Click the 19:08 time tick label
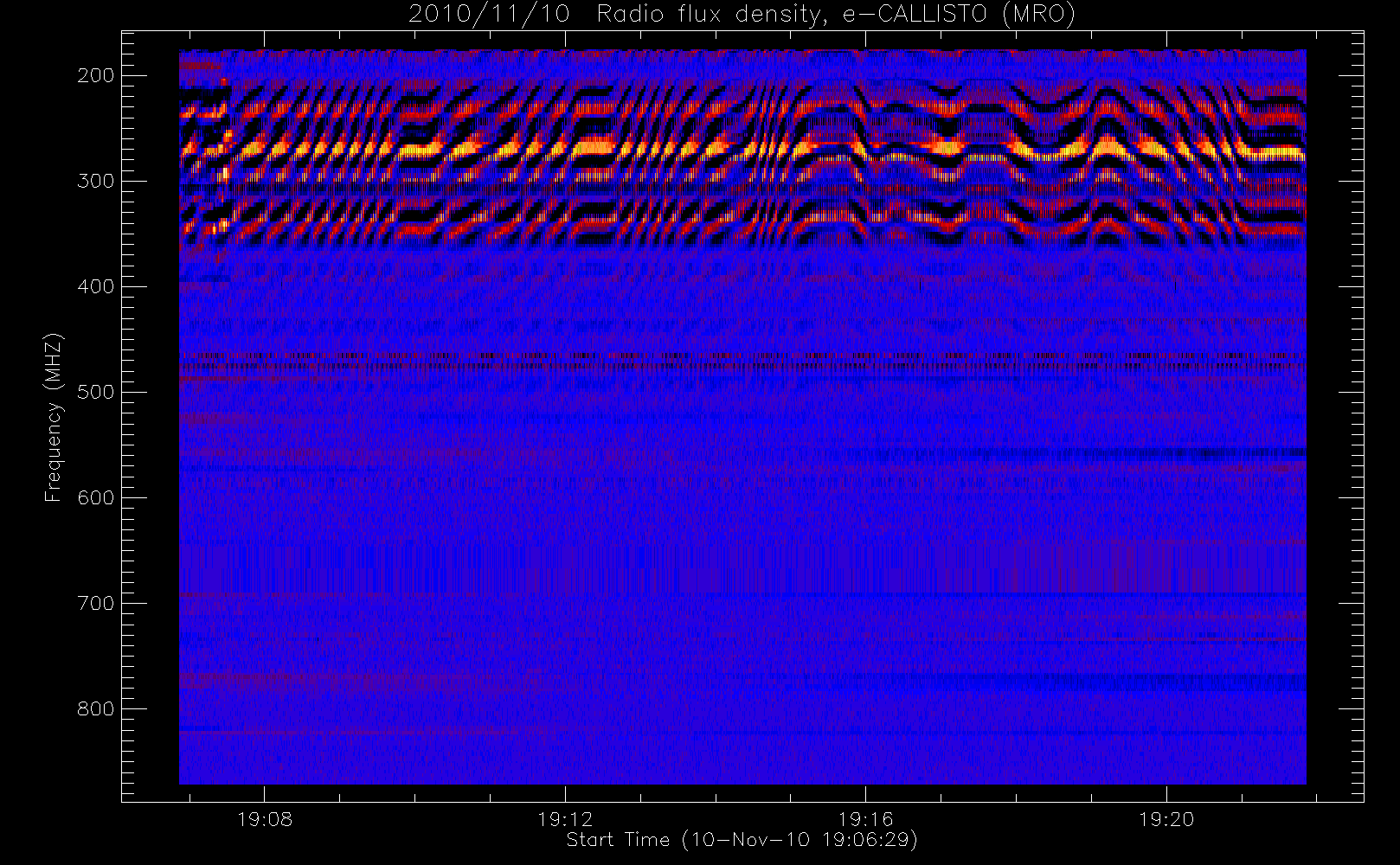1400x865 pixels. point(265,819)
